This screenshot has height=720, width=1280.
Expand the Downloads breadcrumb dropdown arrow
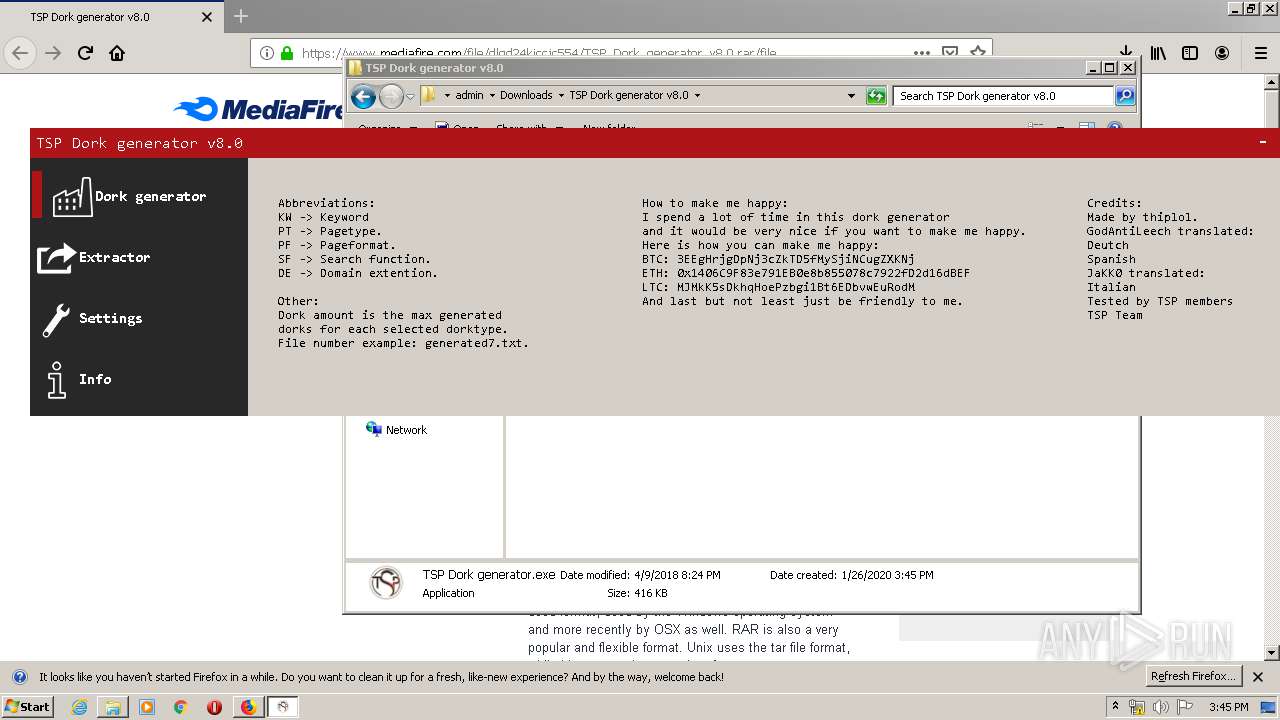pos(561,96)
